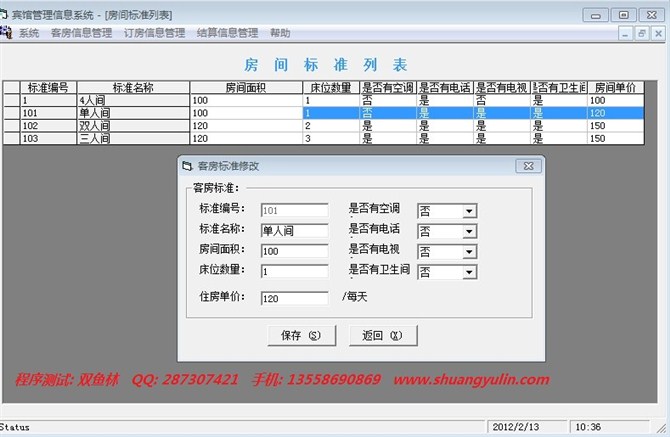This screenshot has height=437, width=670.
Task: Open the 系统 menu
Action: [29, 33]
